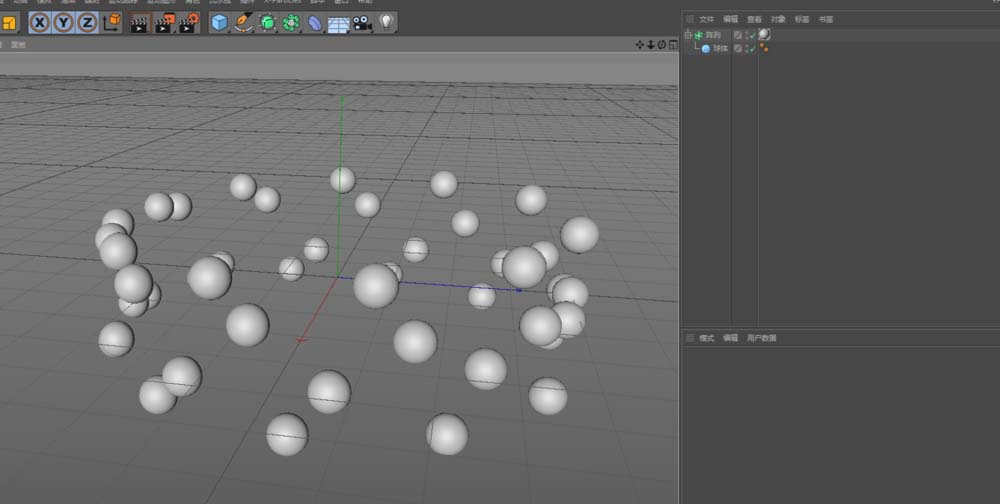This screenshot has width=1000, height=504.
Task: Open the 用户数据 menu in attributes panel
Action: (x=761, y=338)
